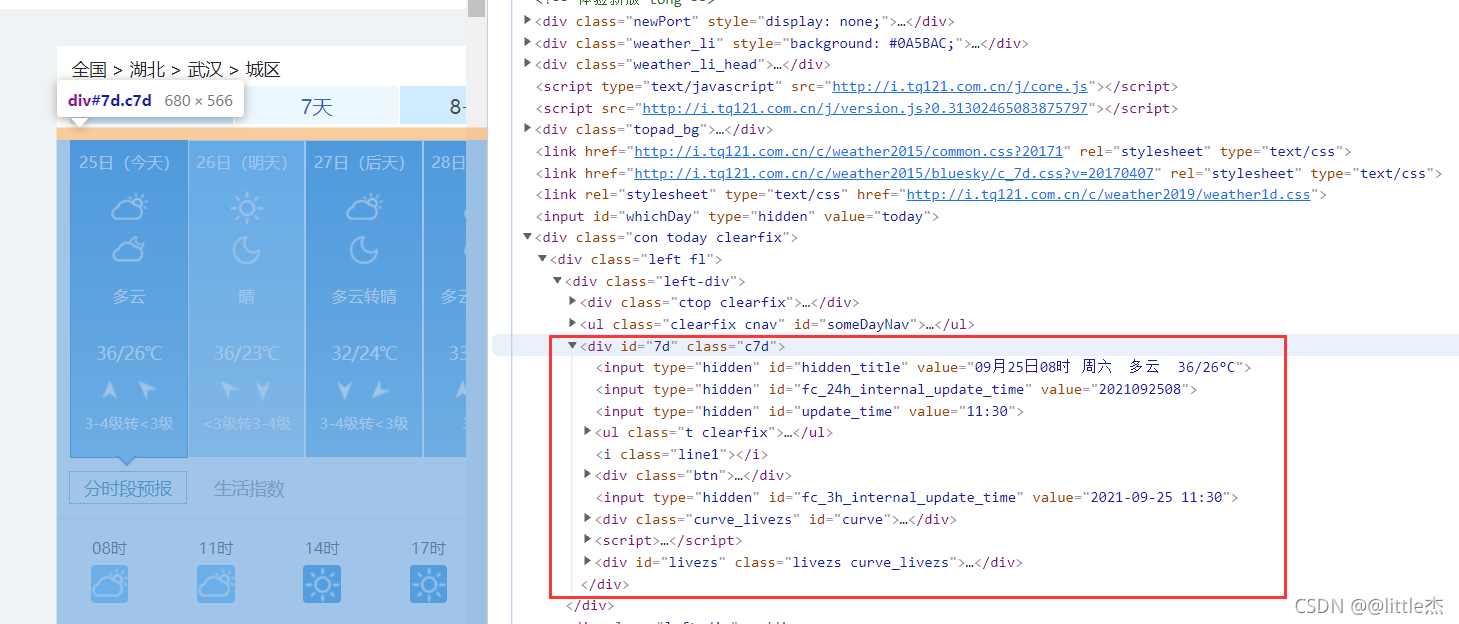
Task: Switch to the 生活指数 tab
Action: (249, 488)
